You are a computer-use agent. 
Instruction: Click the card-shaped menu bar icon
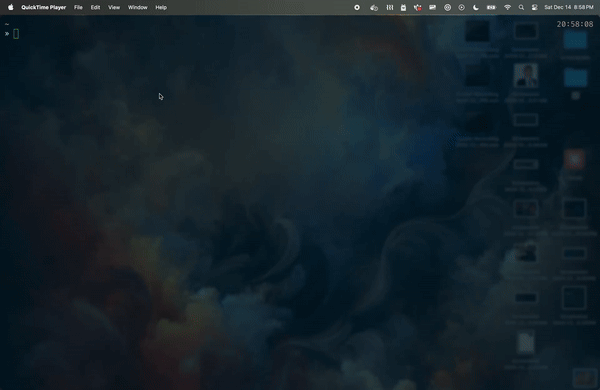coord(432,7)
